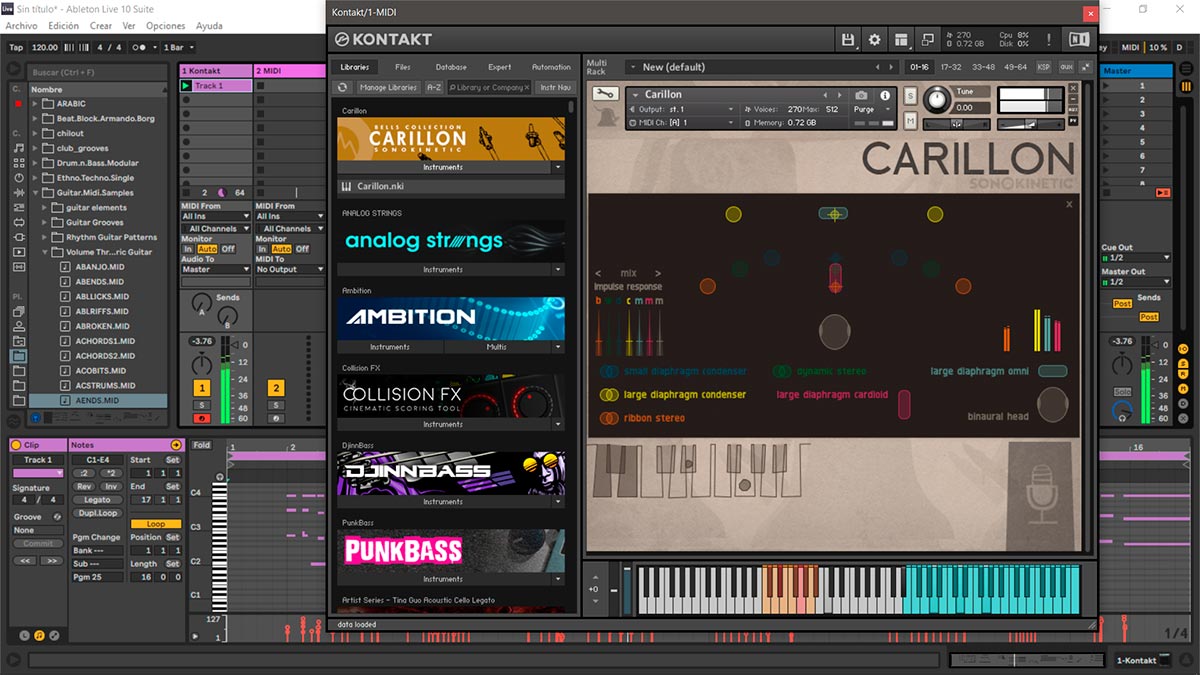Open quantization 1 Bar dropdown

[x=178, y=47]
